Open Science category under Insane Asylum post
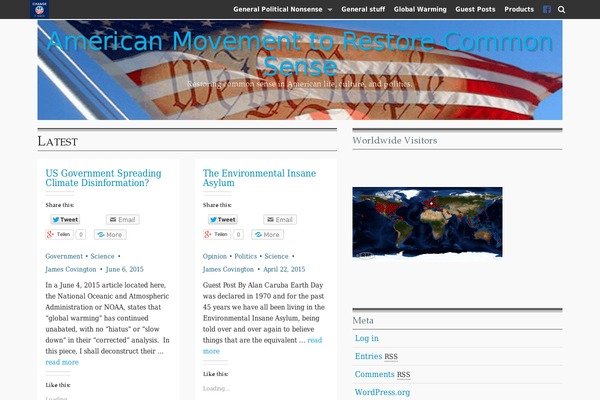 (x=276, y=256)
